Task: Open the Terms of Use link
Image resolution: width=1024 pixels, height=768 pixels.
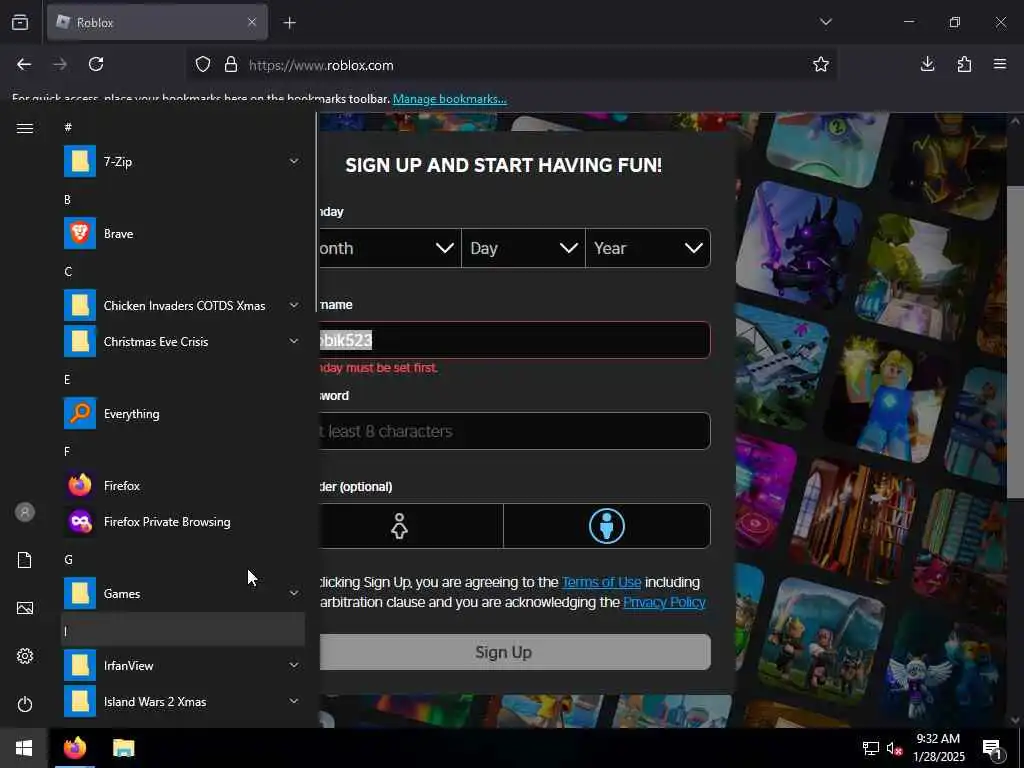Action: tap(601, 582)
